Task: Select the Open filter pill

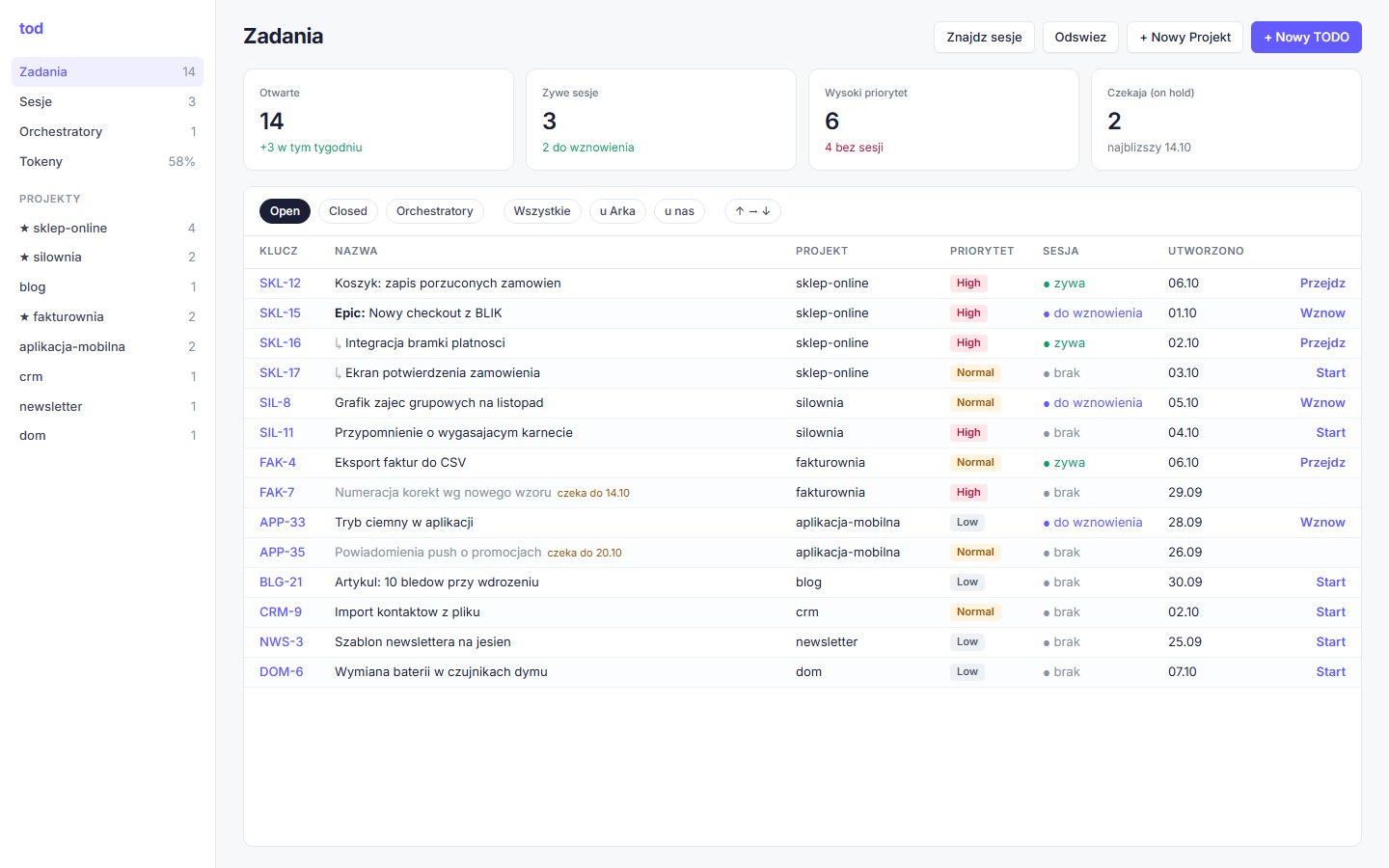Action: click(285, 211)
